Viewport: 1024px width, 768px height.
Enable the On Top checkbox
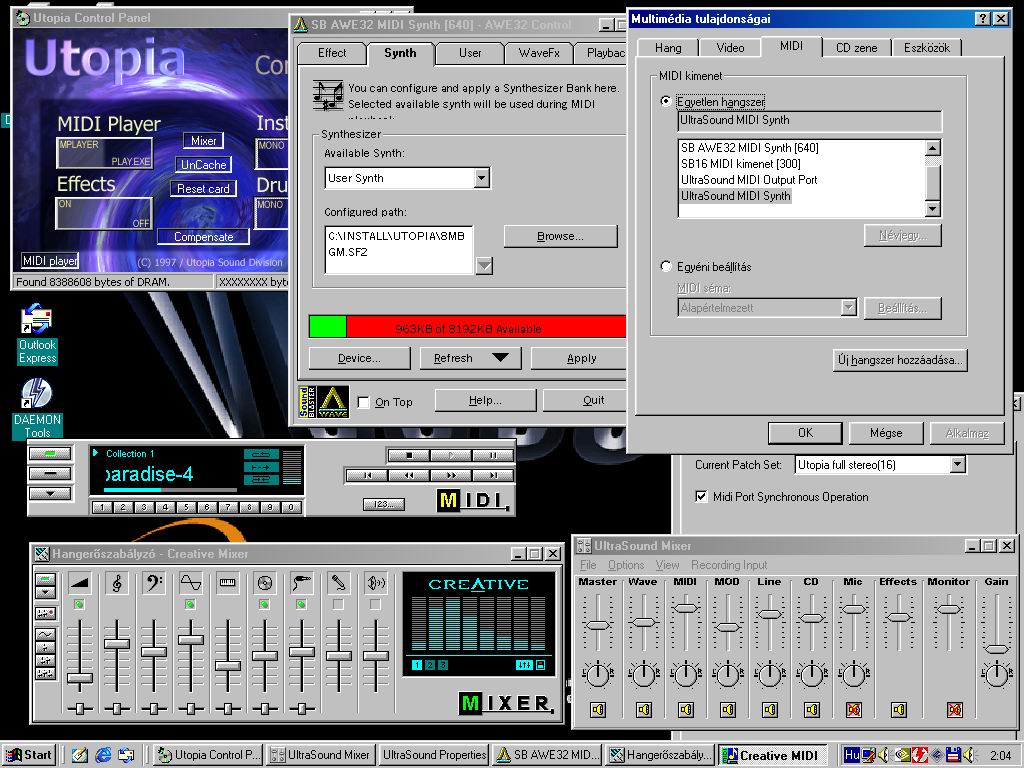click(x=364, y=402)
